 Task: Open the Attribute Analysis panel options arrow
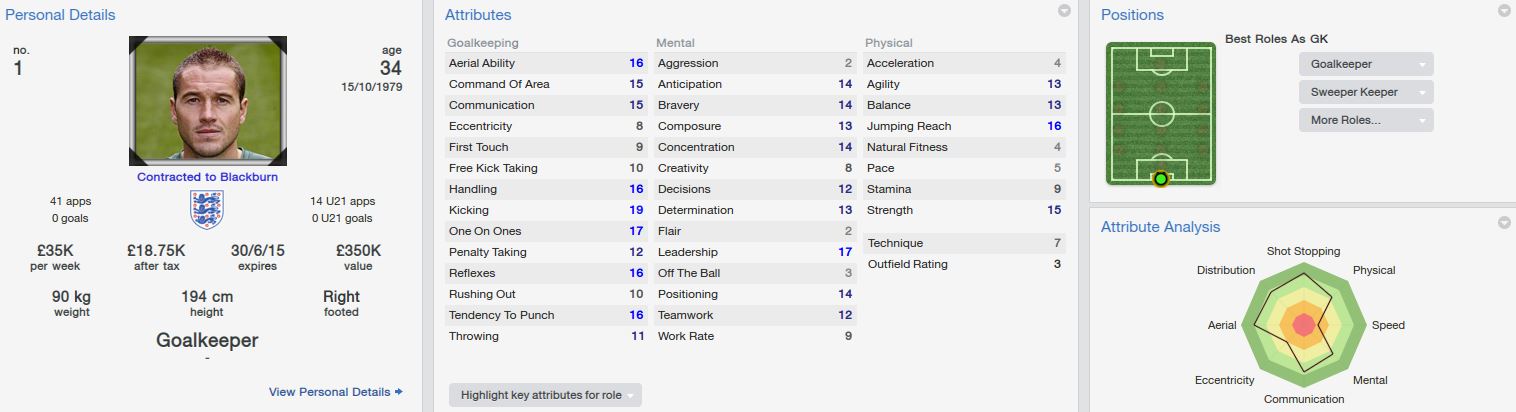pos(1504,222)
